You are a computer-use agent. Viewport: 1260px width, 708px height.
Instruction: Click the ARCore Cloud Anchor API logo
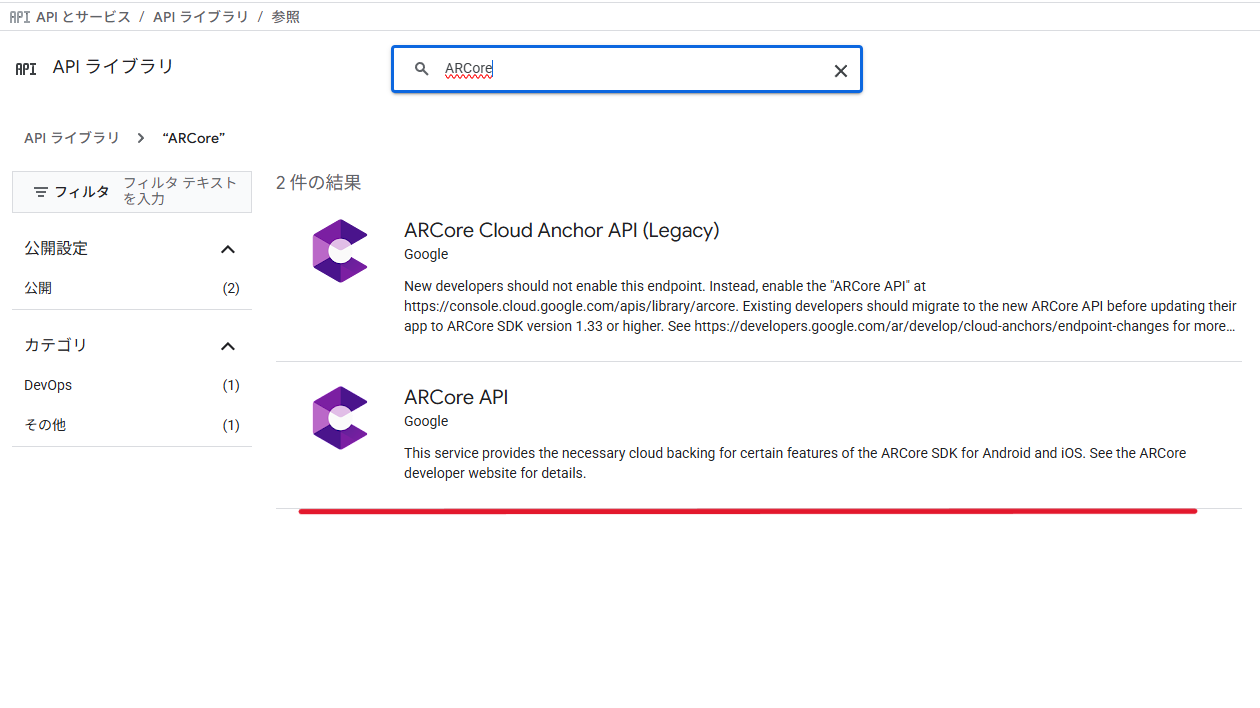pos(340,251)
